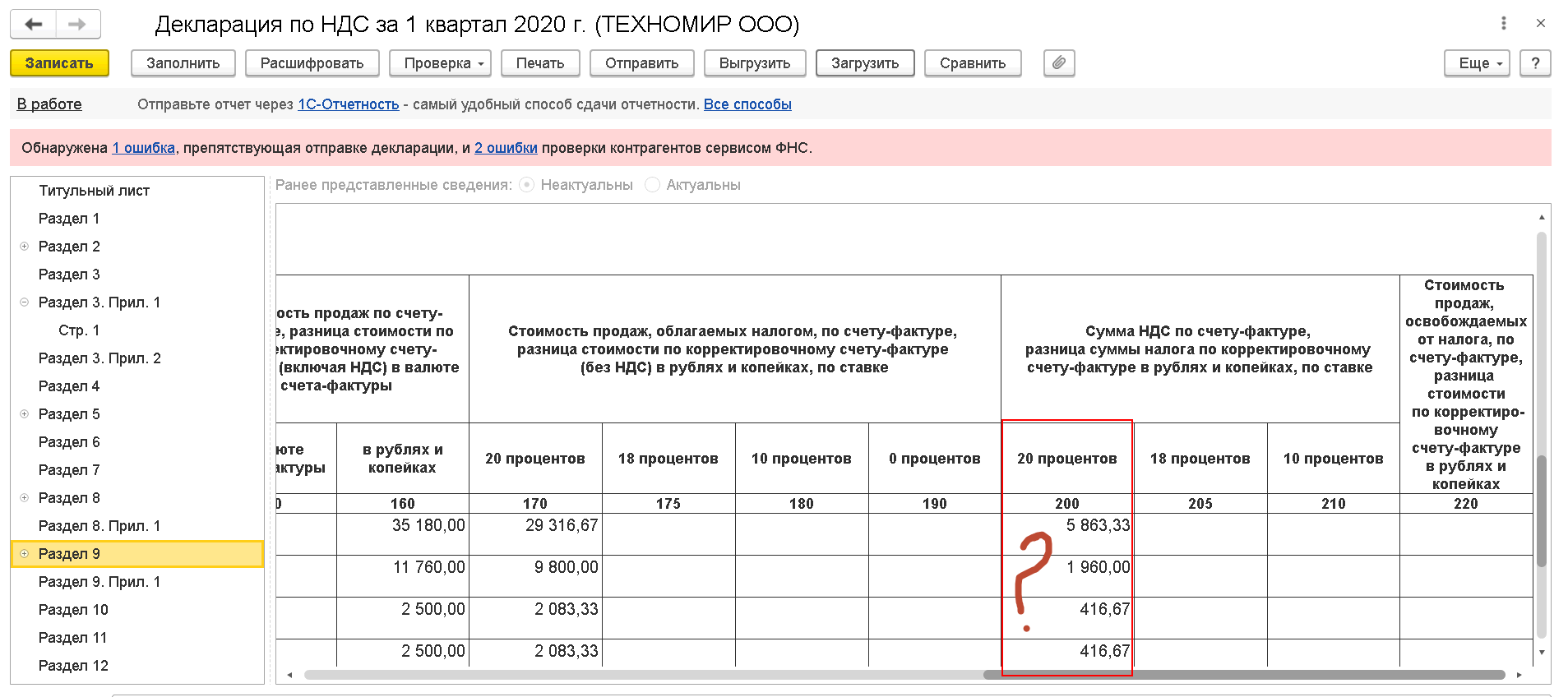Select the cell with 1 960,00
The width and height of the screenshot is (1568, 697).
tap(1067, 576)
